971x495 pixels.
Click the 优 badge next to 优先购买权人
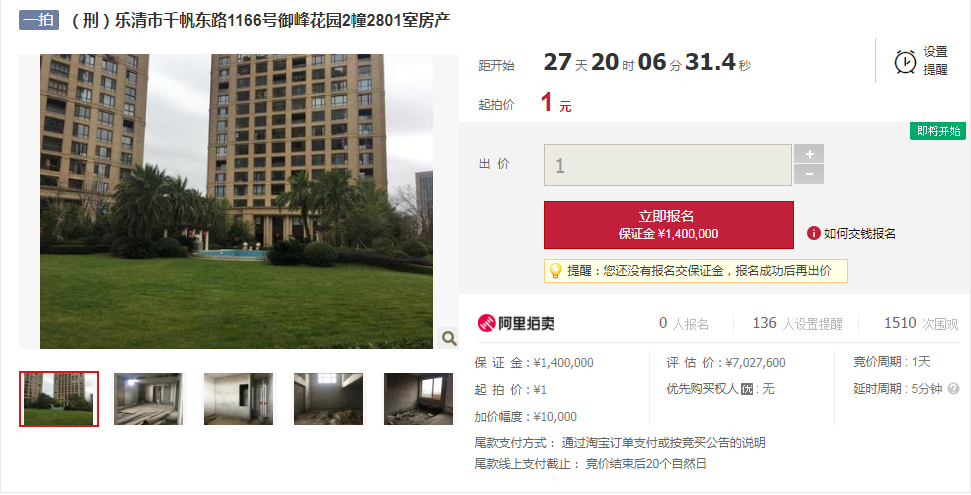747,389
